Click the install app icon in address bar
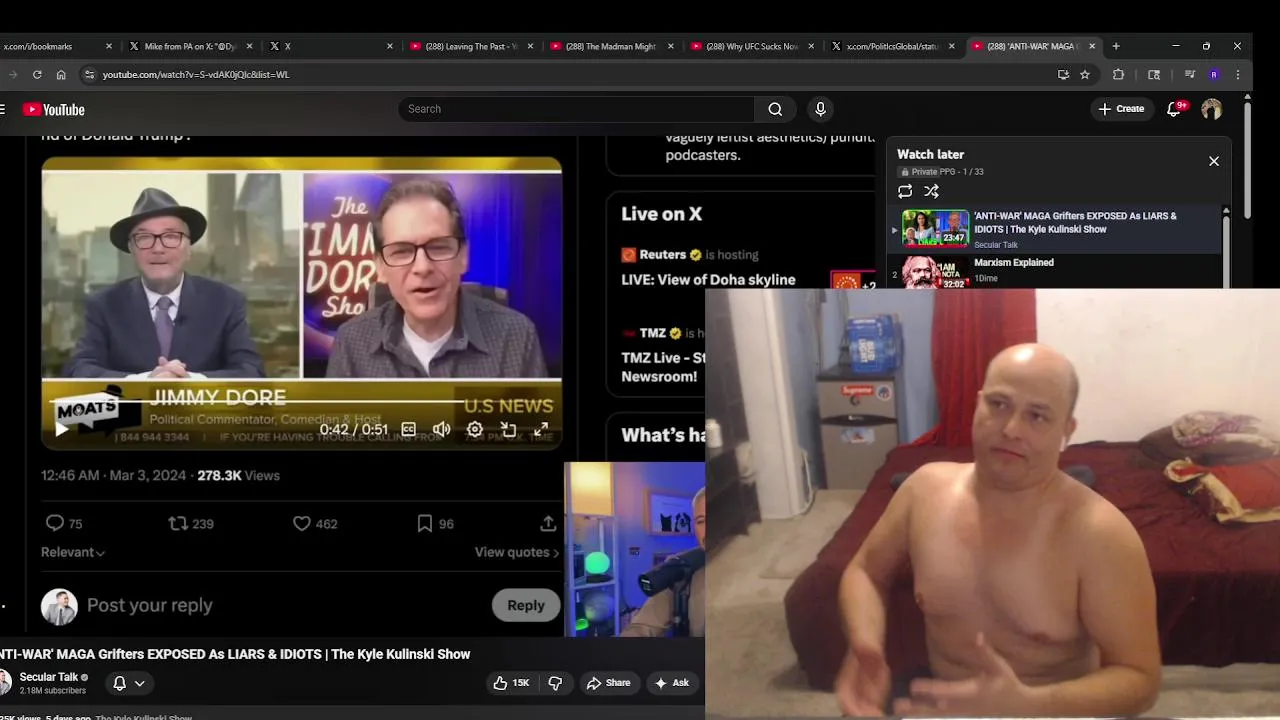 [1063, 74]
